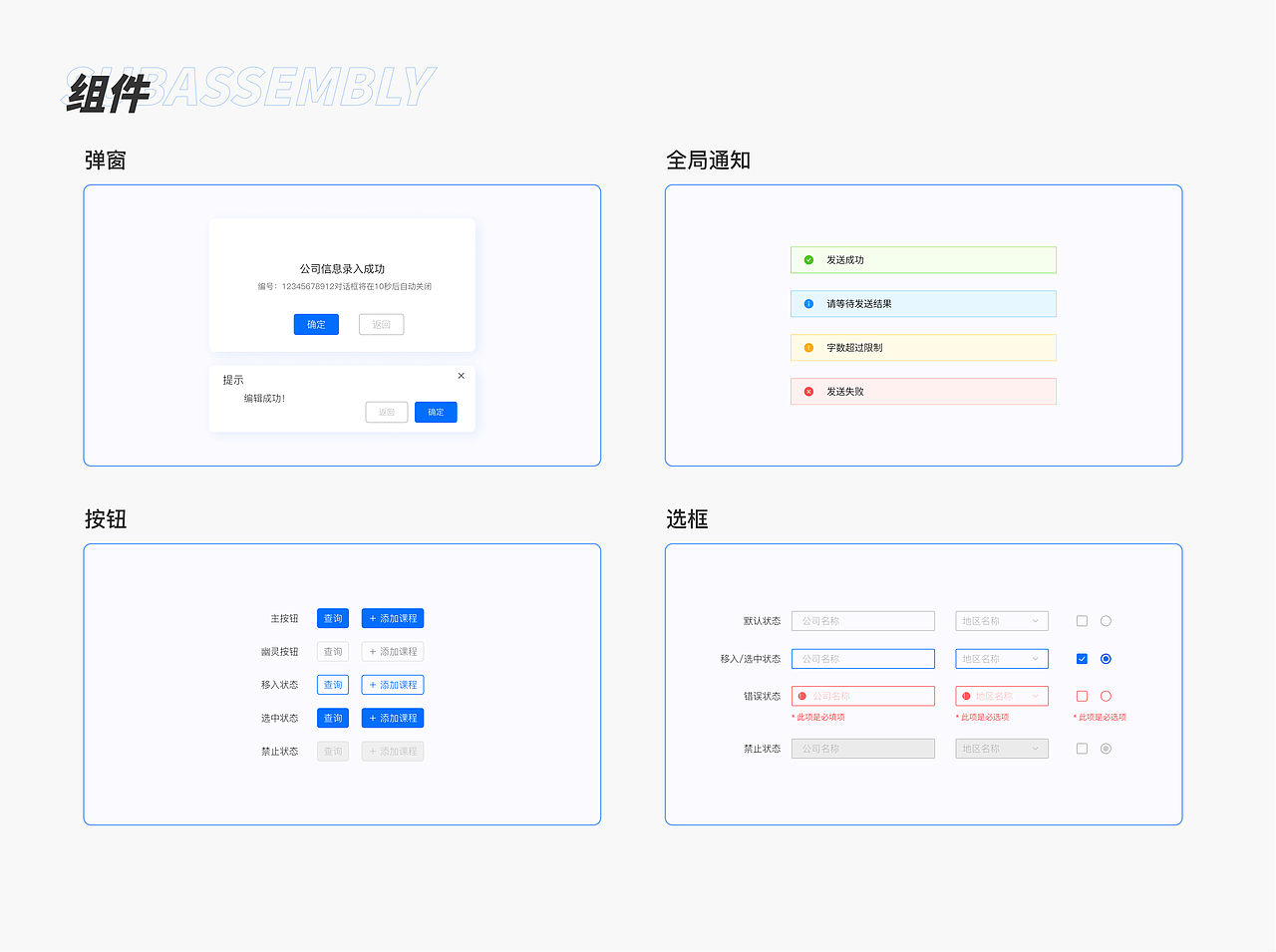Click the 幽灵按钮 row 查询 button

click(x=333, y=652)
